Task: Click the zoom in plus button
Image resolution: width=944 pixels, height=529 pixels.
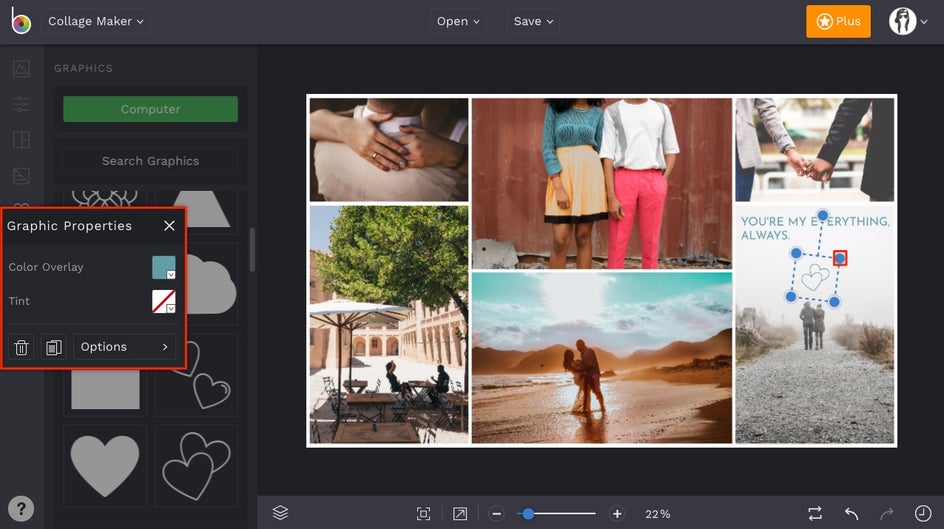Action: click(x=617, y=513)
